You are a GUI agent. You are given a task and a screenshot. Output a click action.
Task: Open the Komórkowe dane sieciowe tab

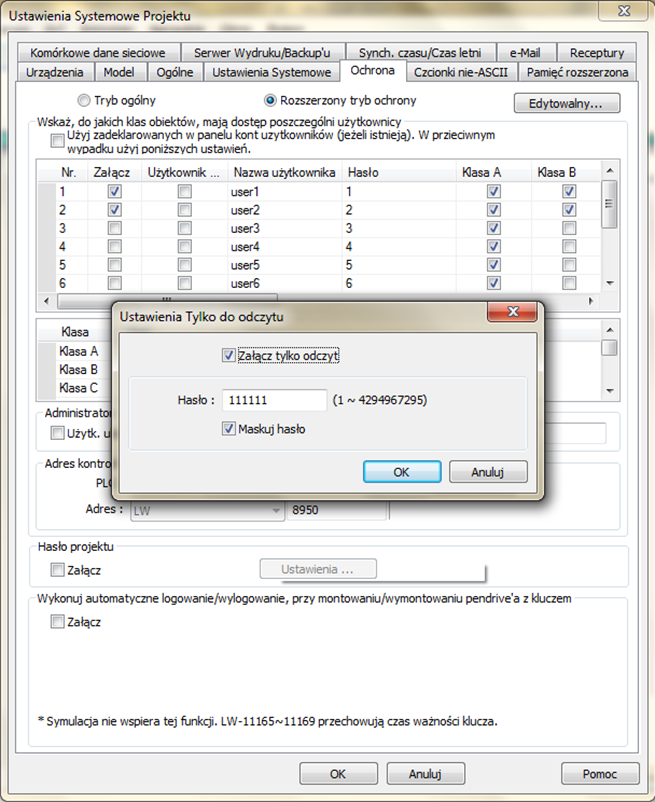(98, 53)
